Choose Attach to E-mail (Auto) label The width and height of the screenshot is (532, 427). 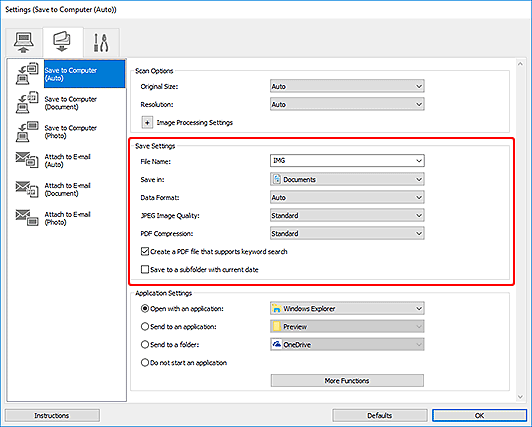point(68,160)
